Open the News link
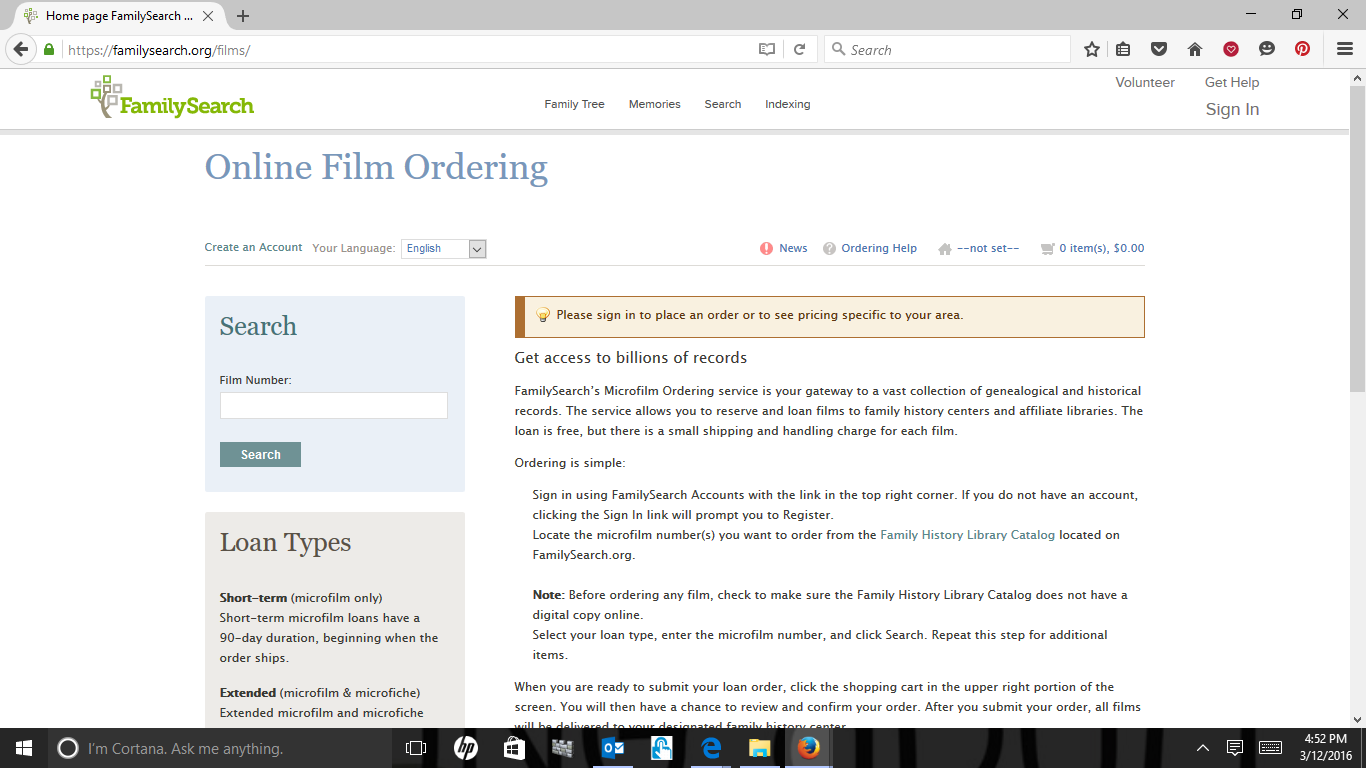 pyautogui.click(x=793, y=248)
